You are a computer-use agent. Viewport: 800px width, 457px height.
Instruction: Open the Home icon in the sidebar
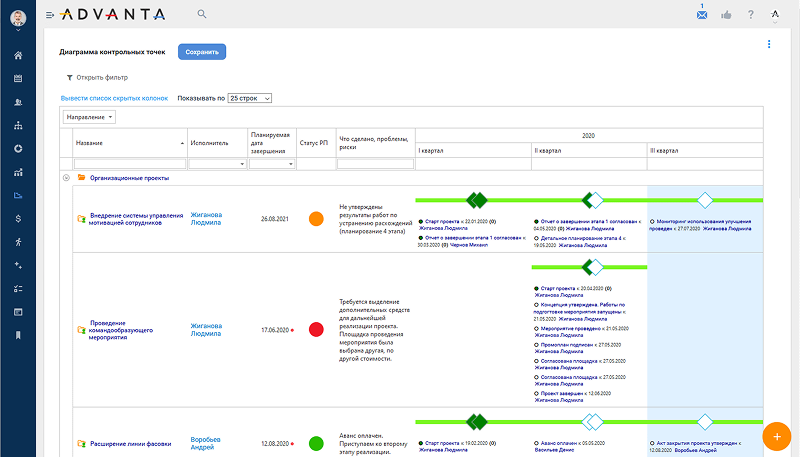[x=18, y=54]
